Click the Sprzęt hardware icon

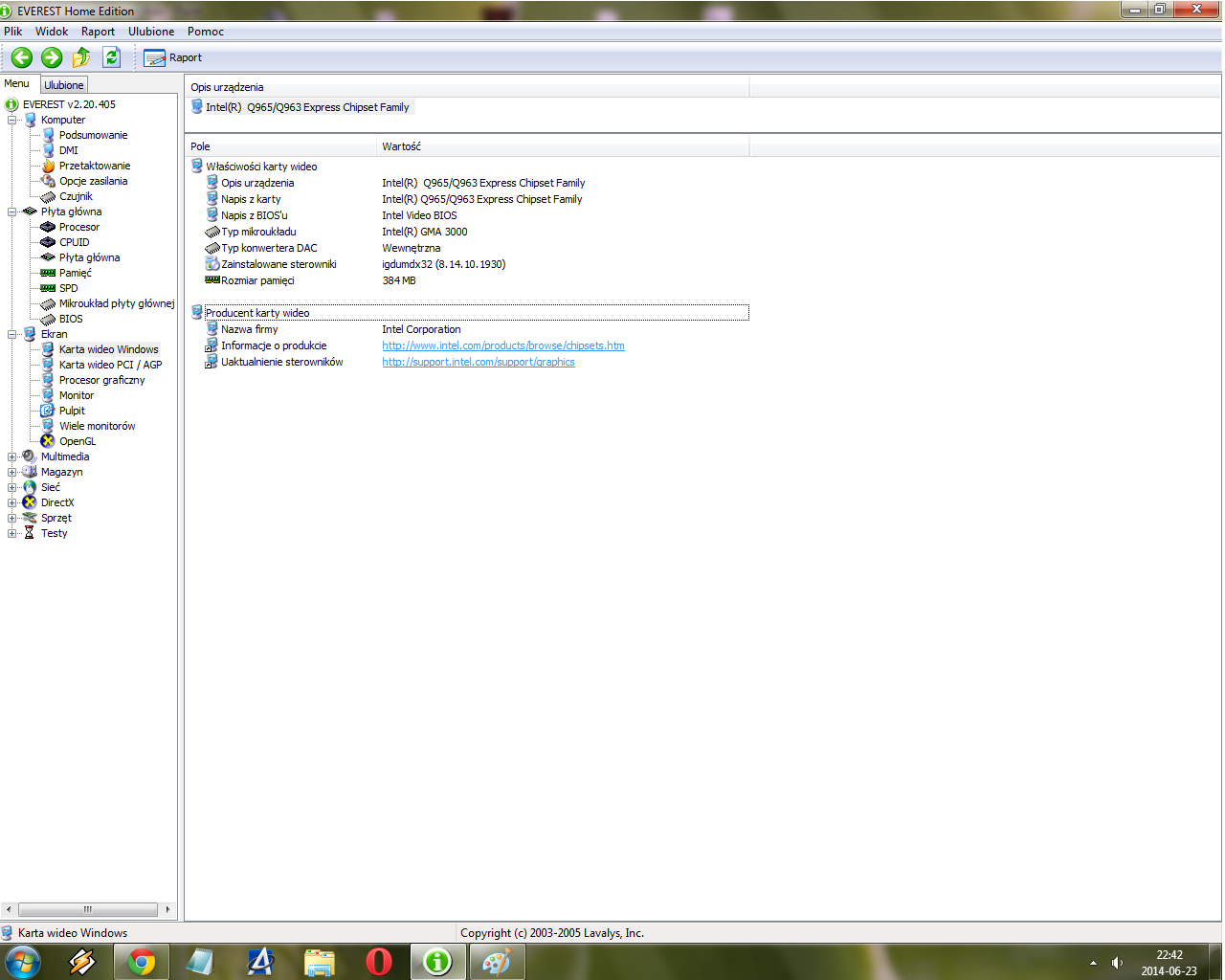click(30, 518)
